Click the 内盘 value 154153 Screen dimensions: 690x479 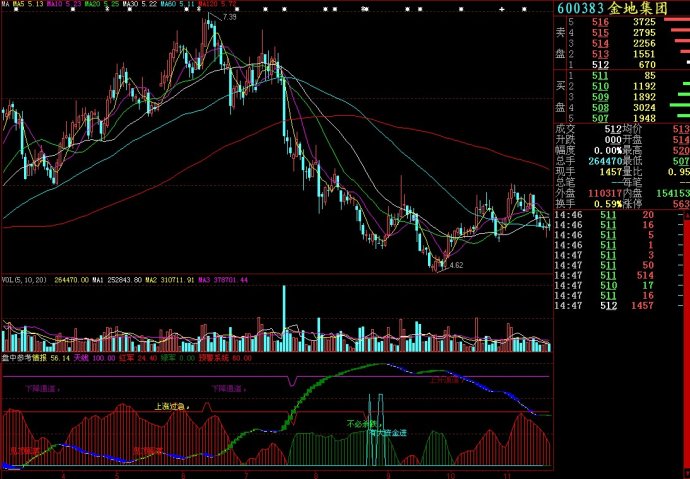click(673, 193)
